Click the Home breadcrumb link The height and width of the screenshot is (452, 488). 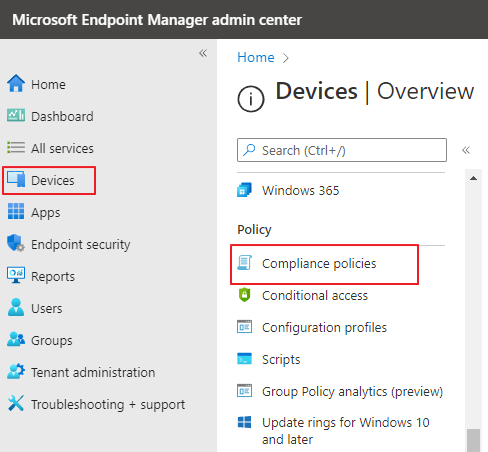pos(256,57)
